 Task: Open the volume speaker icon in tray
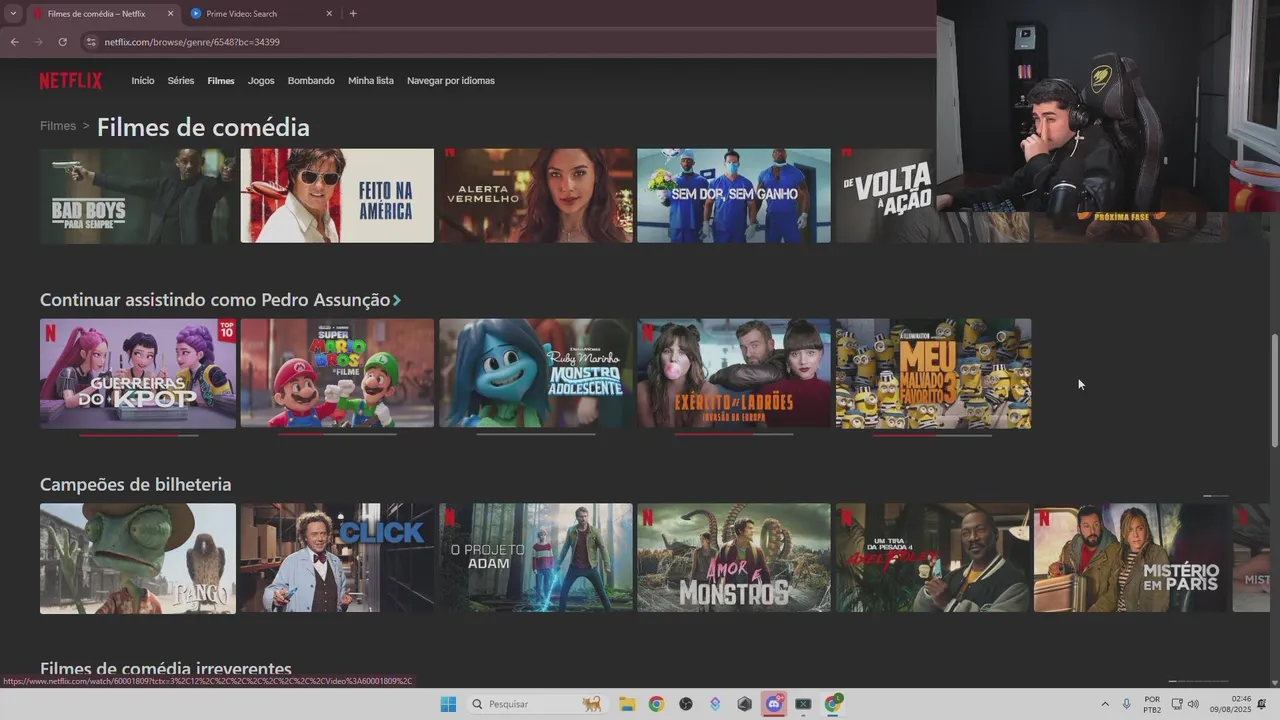tap(1193, 704)
